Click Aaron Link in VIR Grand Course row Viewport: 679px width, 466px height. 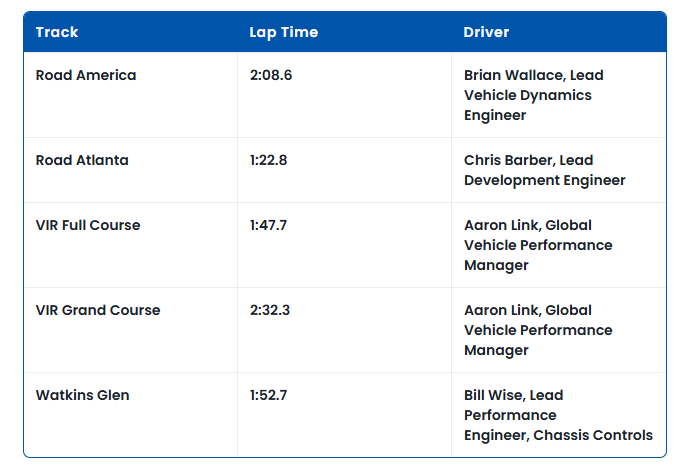[x=500, y=310]
